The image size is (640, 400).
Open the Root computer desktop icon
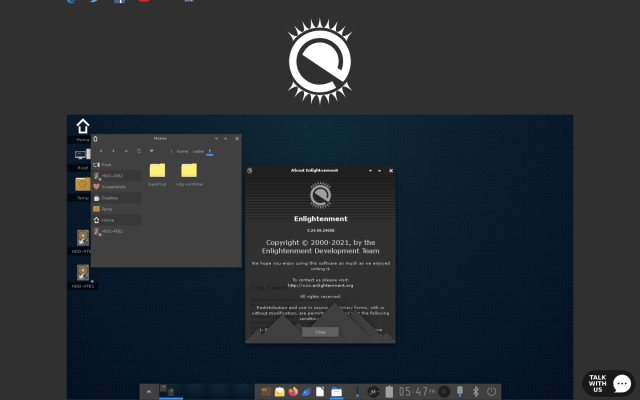coord(82,155)
